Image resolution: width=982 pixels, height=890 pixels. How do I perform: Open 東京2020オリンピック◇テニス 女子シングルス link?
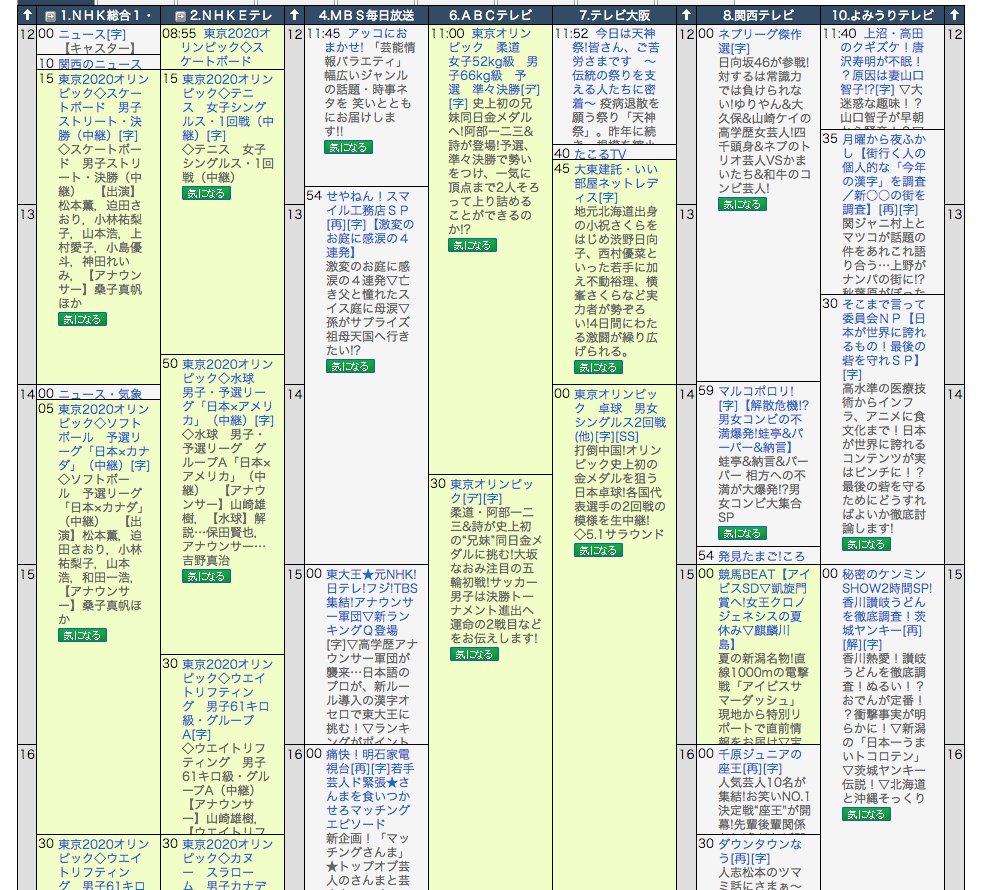pyautogui.click(x=228, y=107)
